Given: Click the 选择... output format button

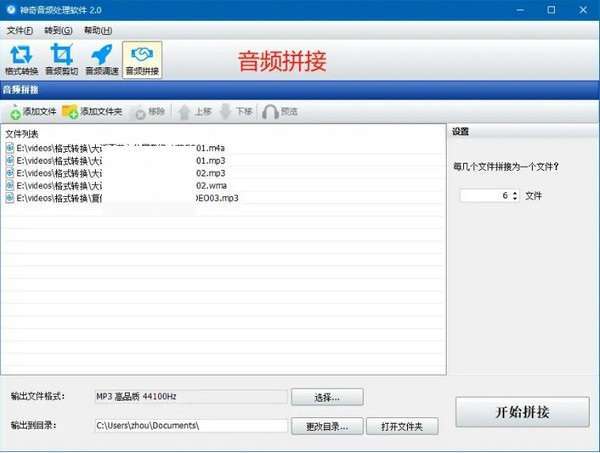Looking at the screenshot, I should pos(327,397).
